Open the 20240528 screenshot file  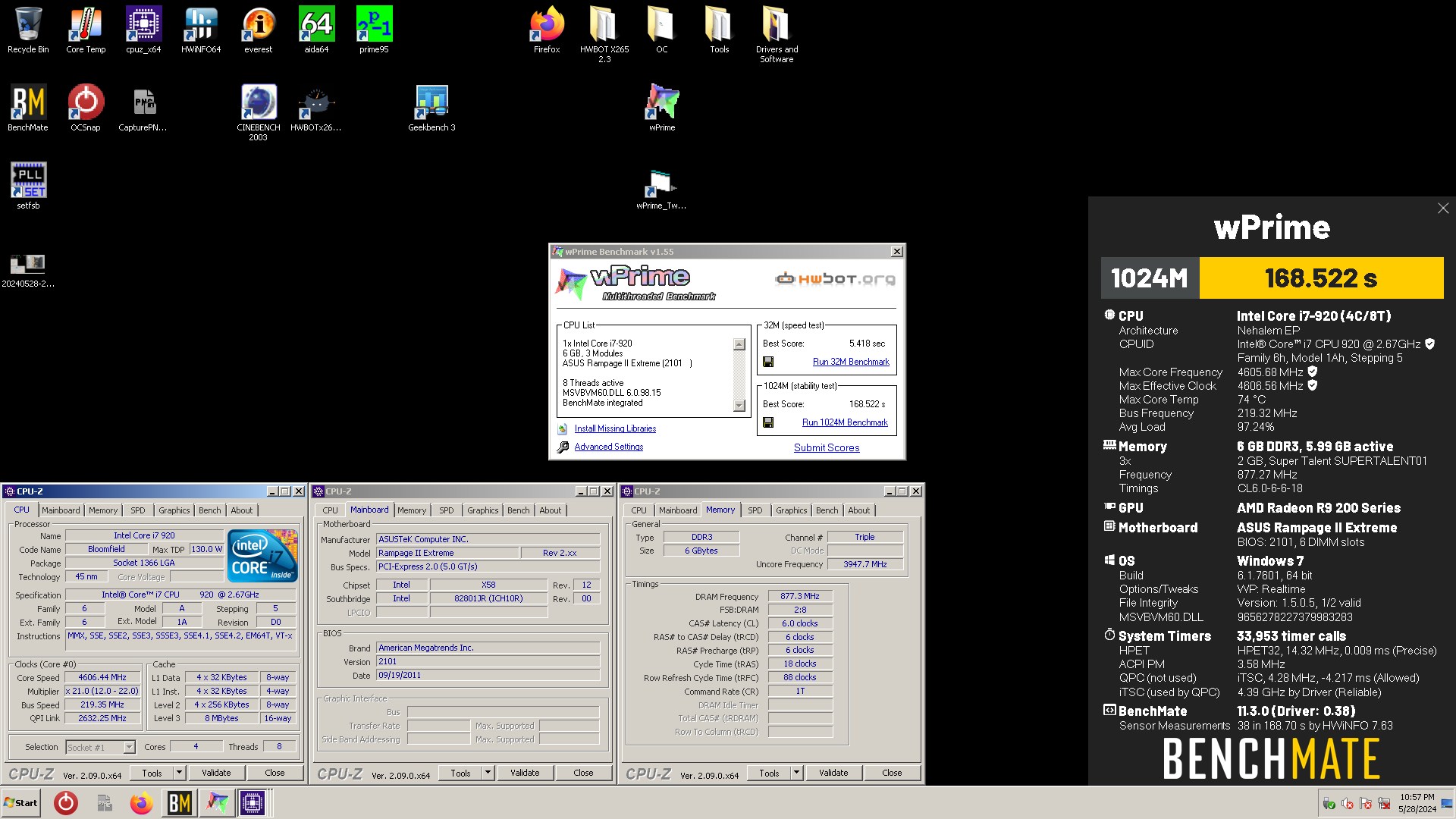(28, 269)
